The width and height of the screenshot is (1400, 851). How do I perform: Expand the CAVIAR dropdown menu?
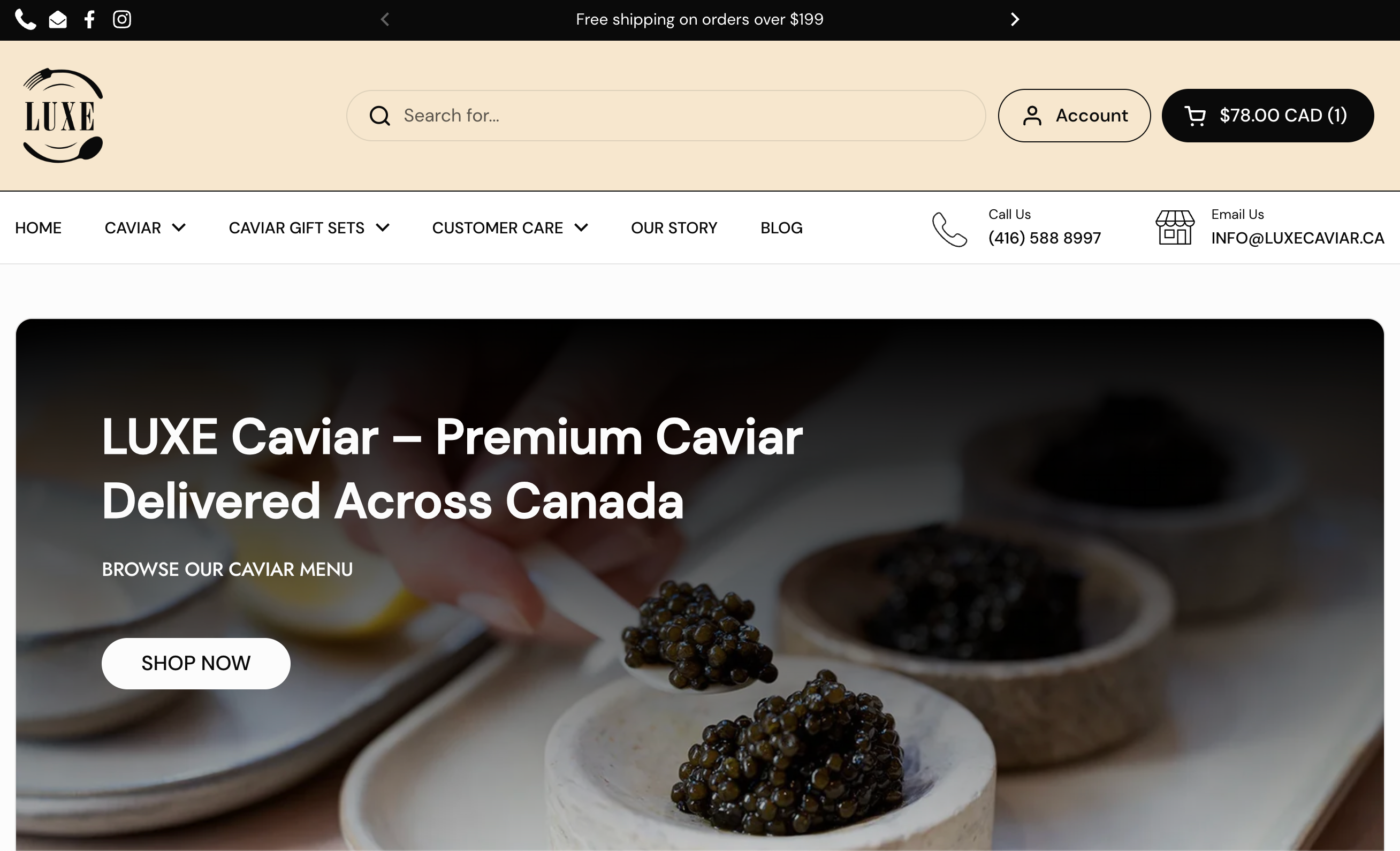(145, 228)
